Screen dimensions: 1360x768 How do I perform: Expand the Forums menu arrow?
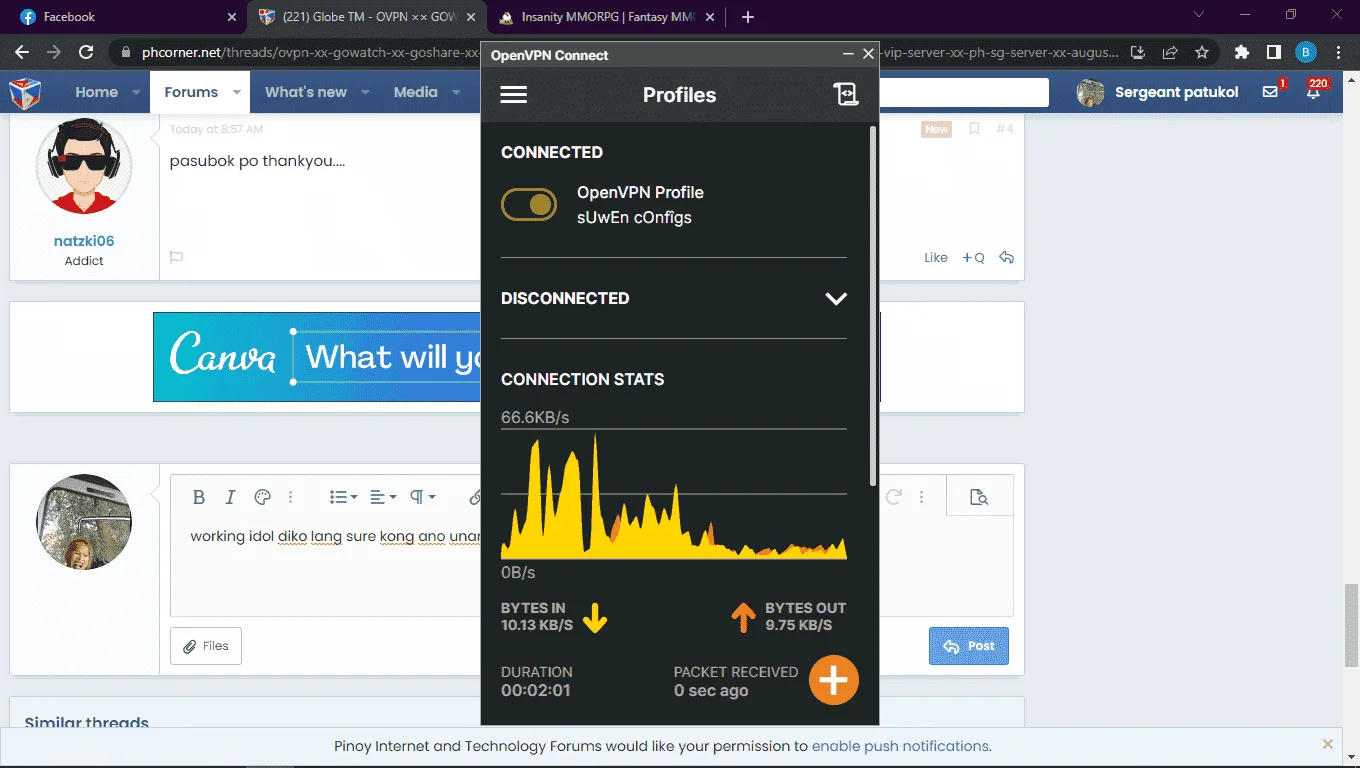(237, 92)
